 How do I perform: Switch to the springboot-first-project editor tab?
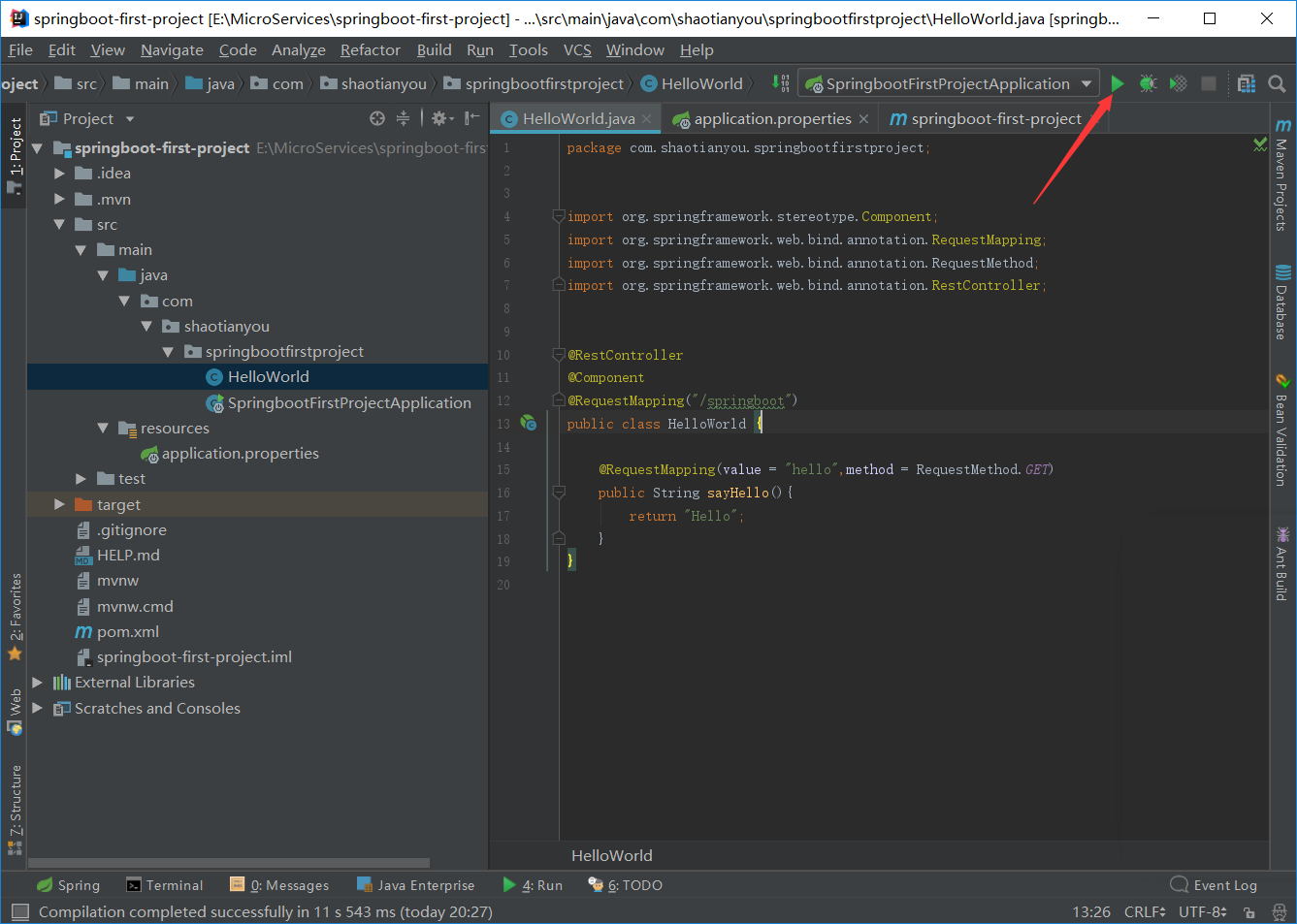coord(996,118)
